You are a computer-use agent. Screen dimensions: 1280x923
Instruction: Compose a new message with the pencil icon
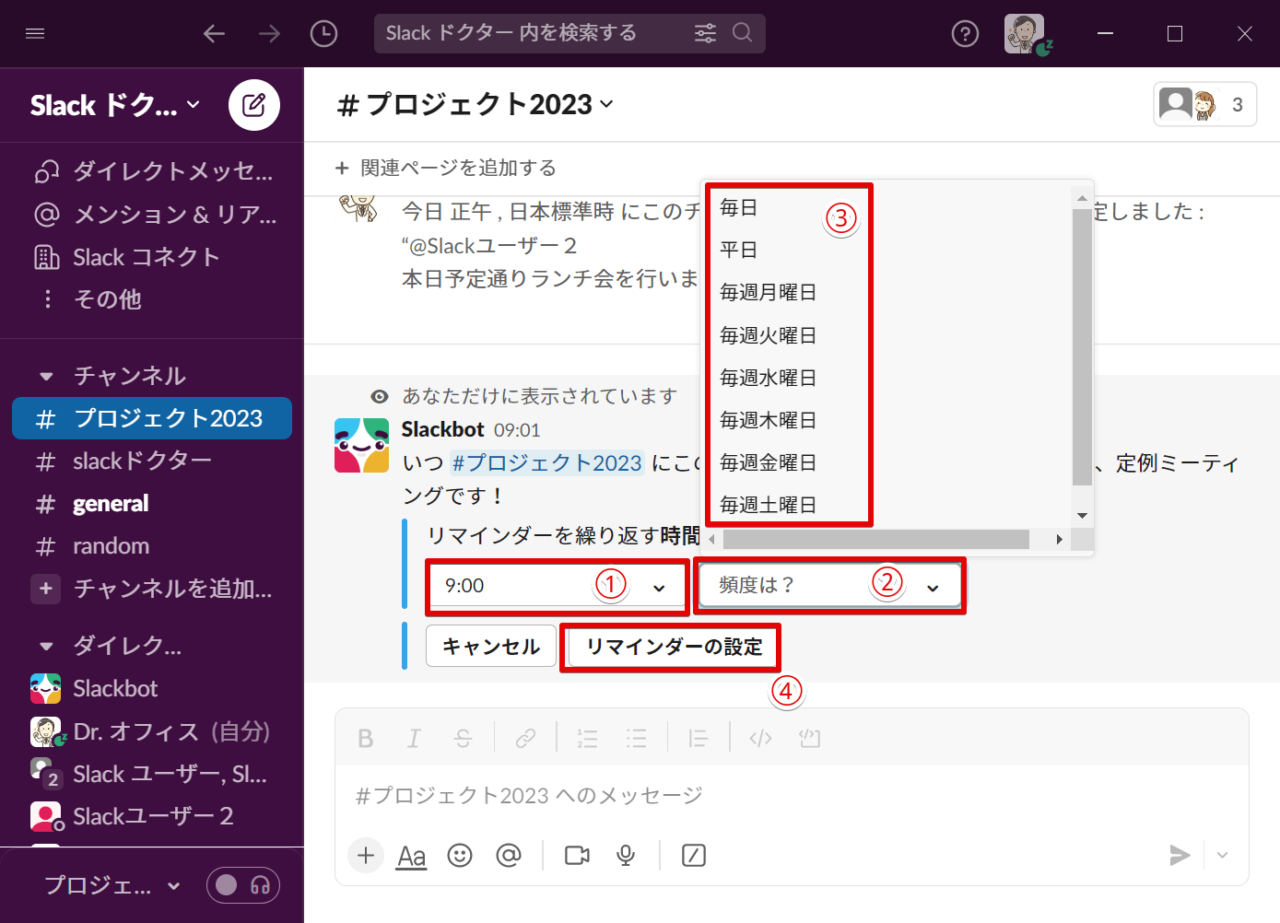coord(254,104)
